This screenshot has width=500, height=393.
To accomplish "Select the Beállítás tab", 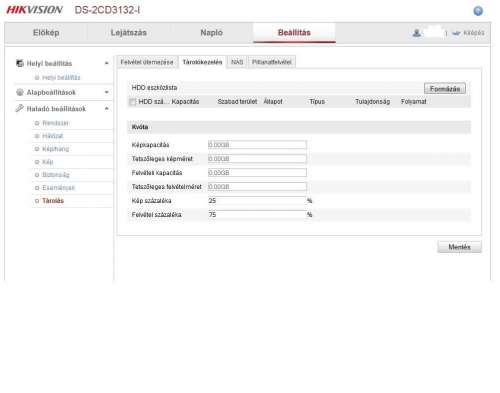I will click(x=294, y=33).
